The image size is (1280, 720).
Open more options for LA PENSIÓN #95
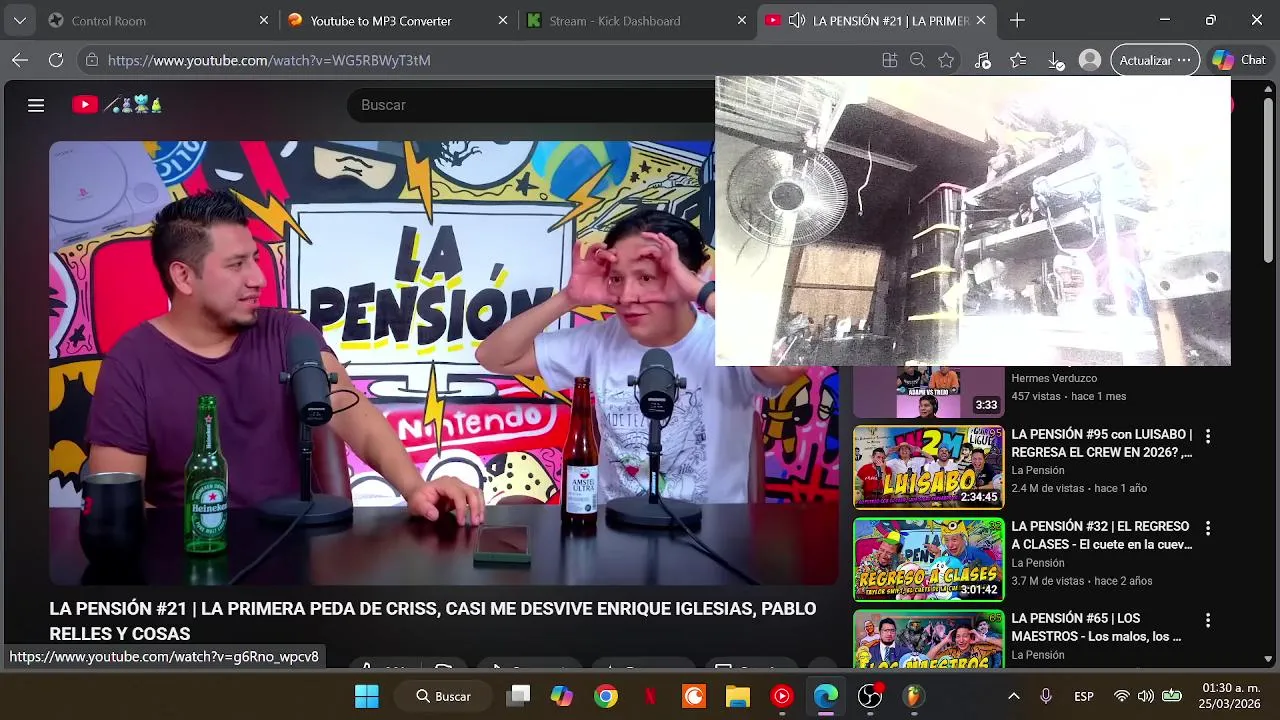click(1208, 436)
